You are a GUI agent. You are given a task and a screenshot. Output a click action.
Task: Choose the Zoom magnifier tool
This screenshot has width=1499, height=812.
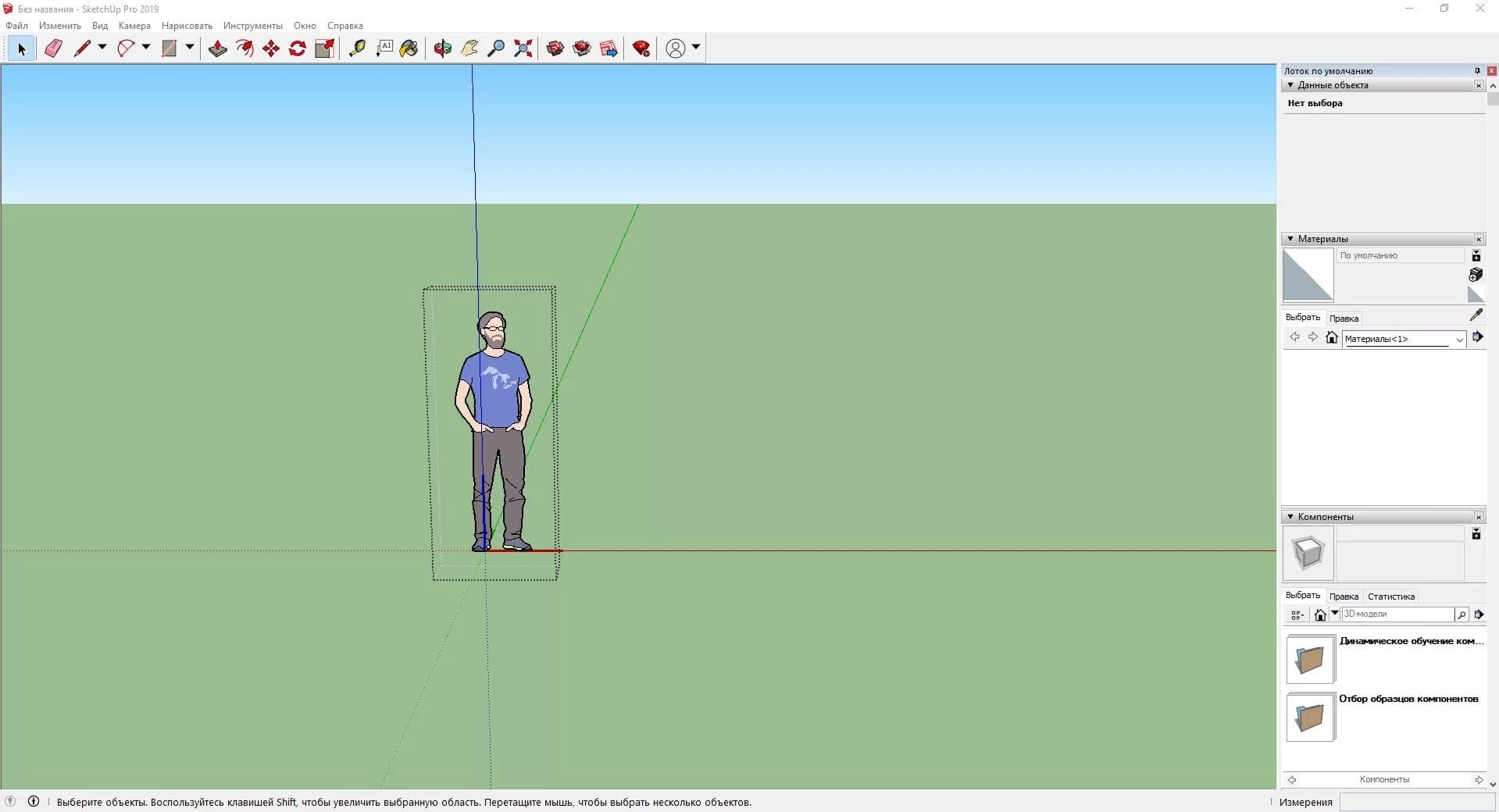point(496,48)
